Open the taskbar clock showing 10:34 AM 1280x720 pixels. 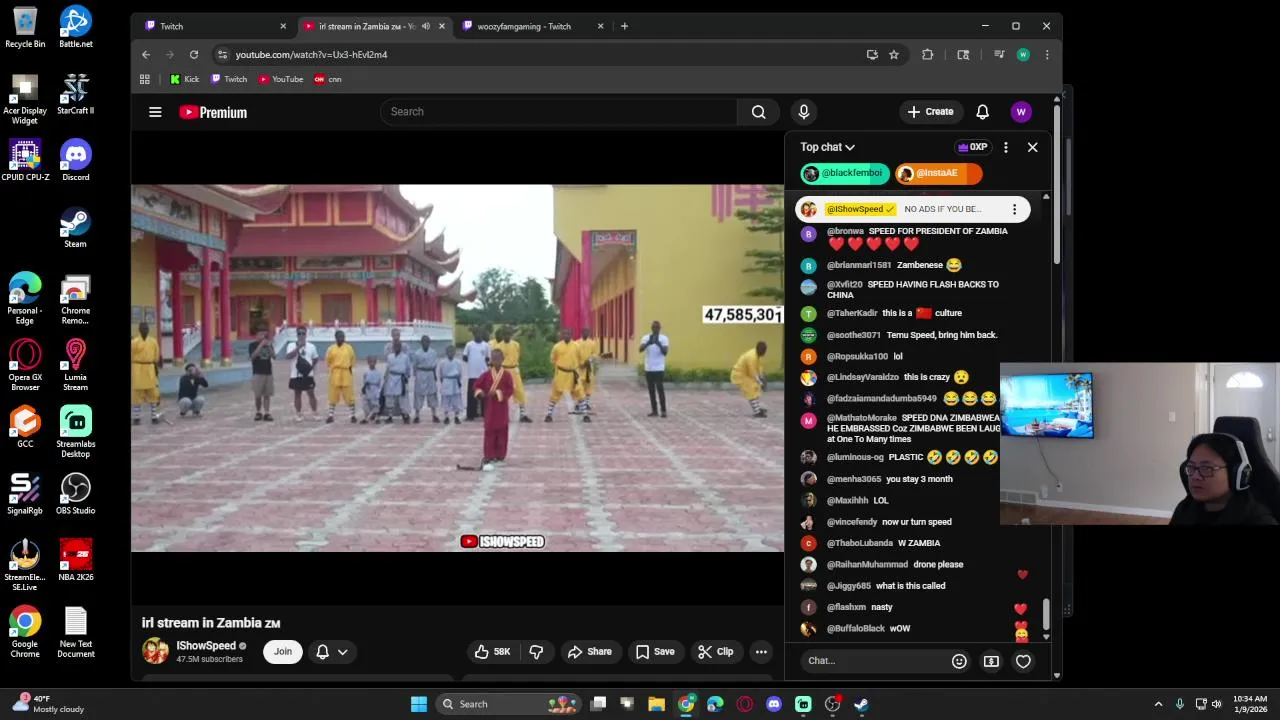click(x=1250, y=704)
